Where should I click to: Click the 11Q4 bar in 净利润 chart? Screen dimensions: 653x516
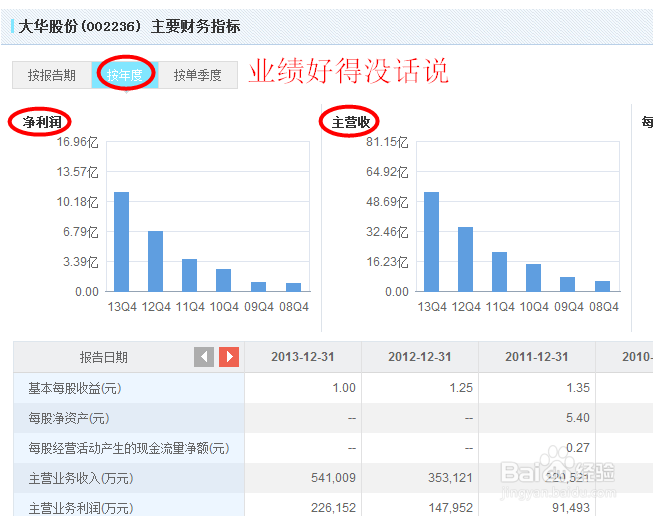[x=189, y=275]
